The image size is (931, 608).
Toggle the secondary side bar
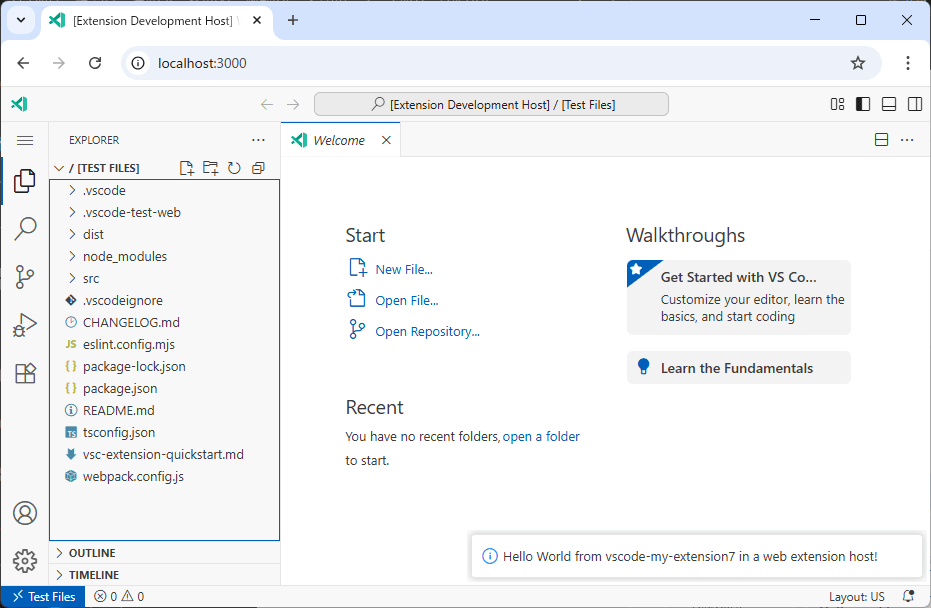[915, 104]
